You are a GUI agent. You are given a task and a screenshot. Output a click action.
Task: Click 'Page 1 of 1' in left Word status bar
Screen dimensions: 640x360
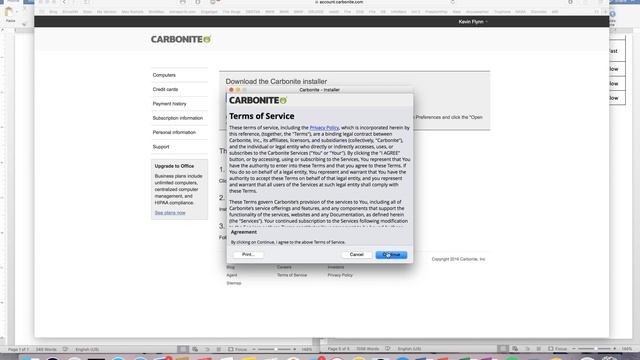coord(18,349)
